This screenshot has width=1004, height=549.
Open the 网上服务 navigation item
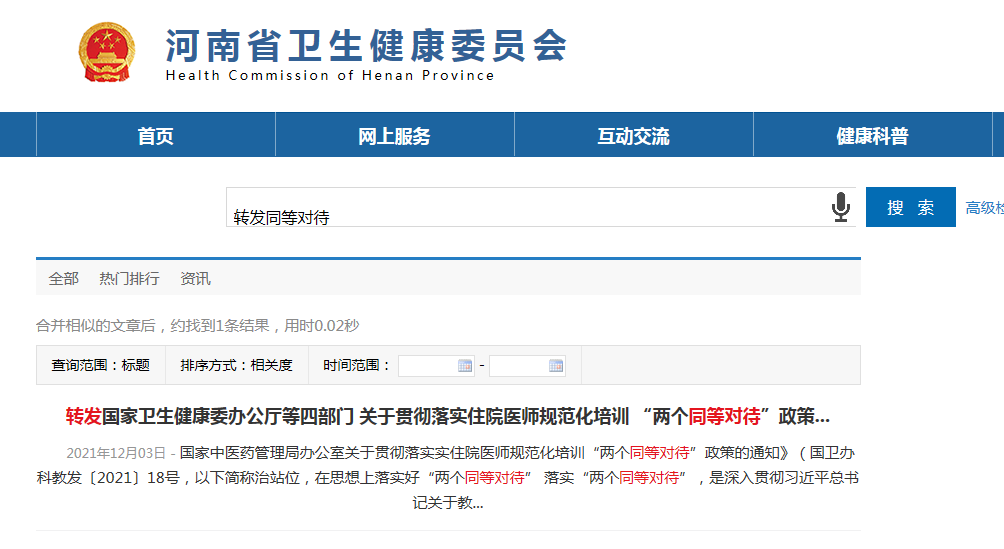point(394,136)
